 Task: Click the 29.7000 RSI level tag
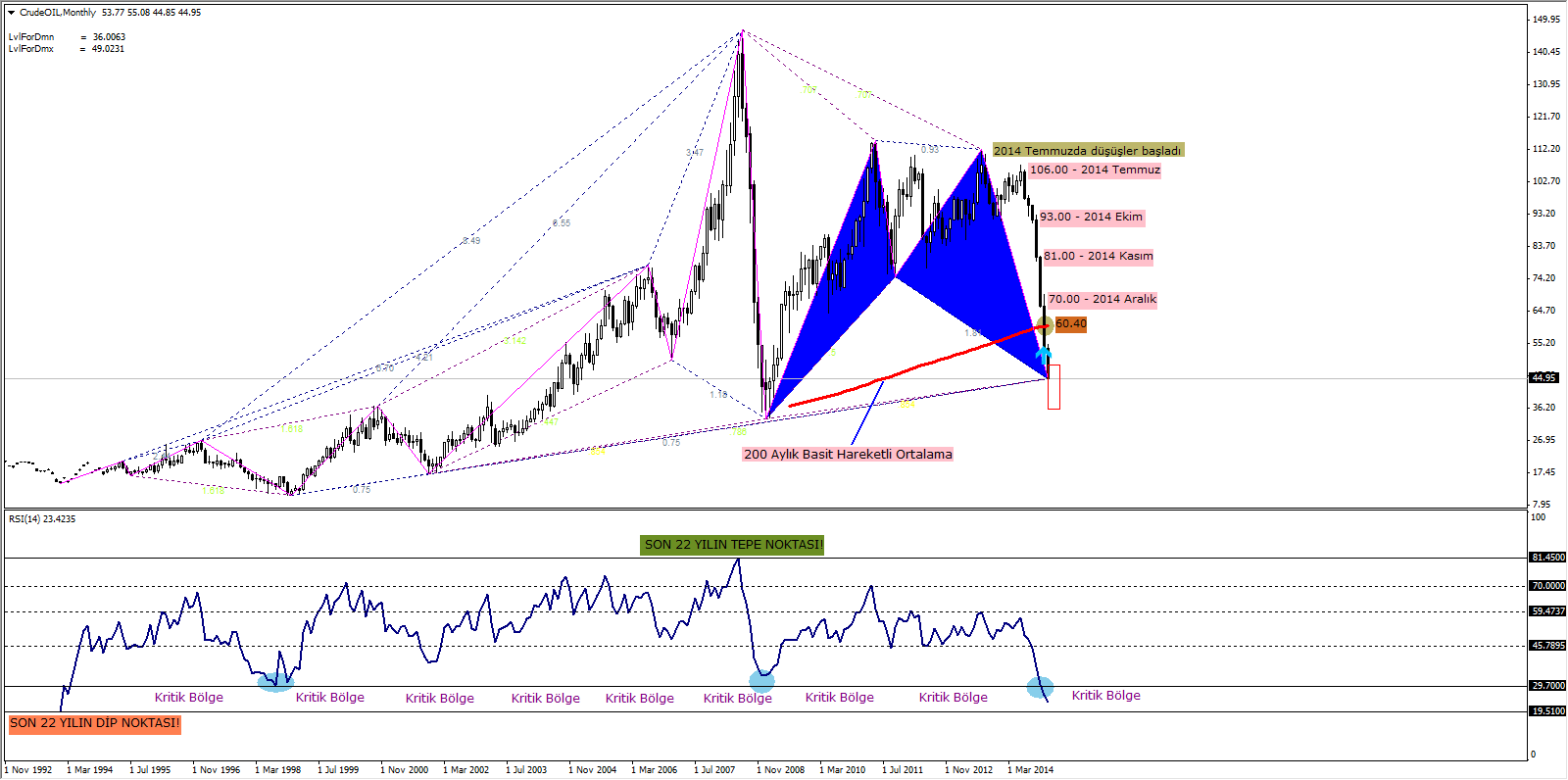(1547, 686)
